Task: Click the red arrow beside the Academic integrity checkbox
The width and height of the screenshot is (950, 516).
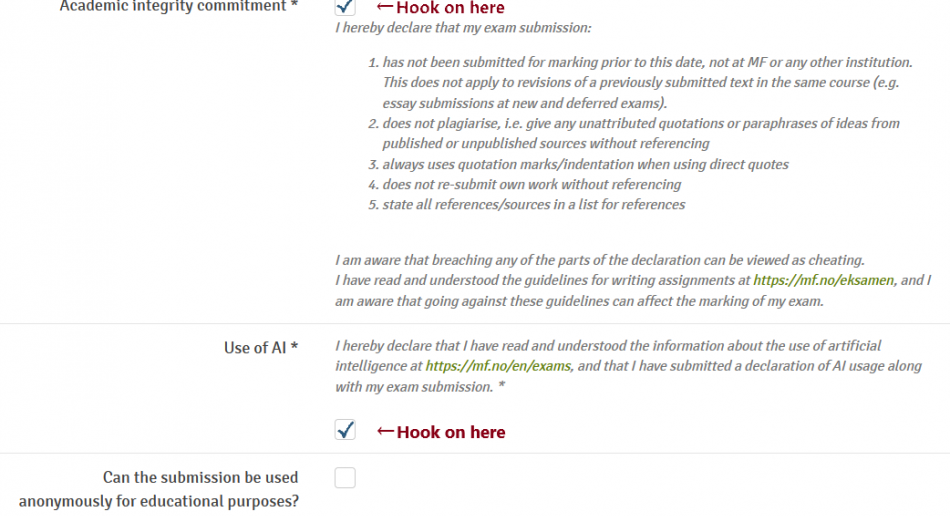Action: click(x=384, y=8)
